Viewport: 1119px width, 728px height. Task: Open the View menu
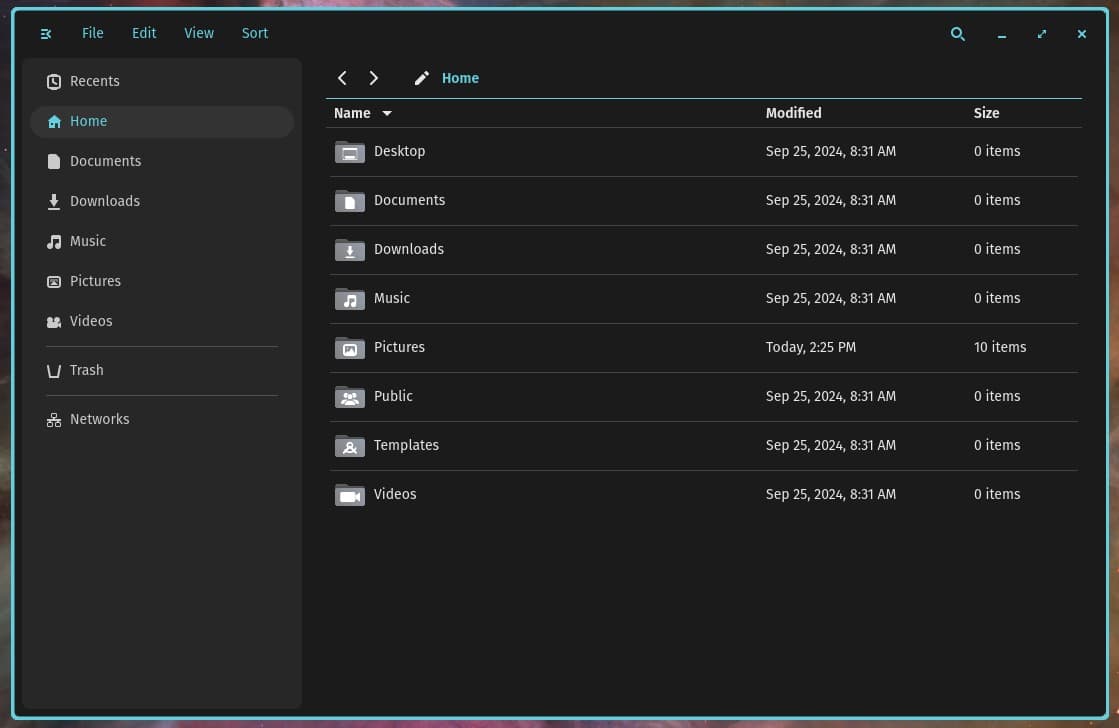click(198, 33)
